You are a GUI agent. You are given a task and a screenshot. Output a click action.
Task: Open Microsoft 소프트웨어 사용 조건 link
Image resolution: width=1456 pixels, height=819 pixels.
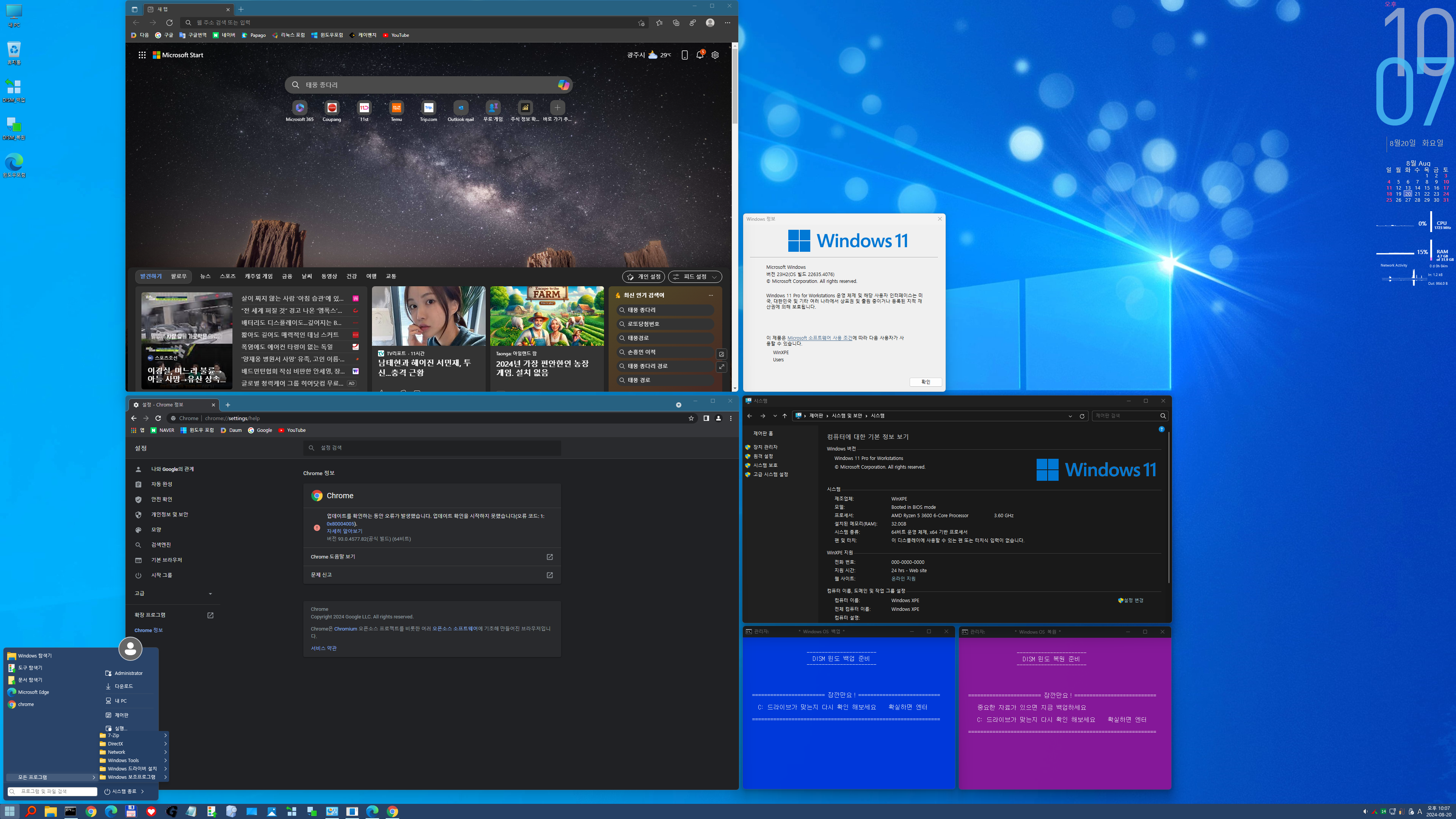819,338
